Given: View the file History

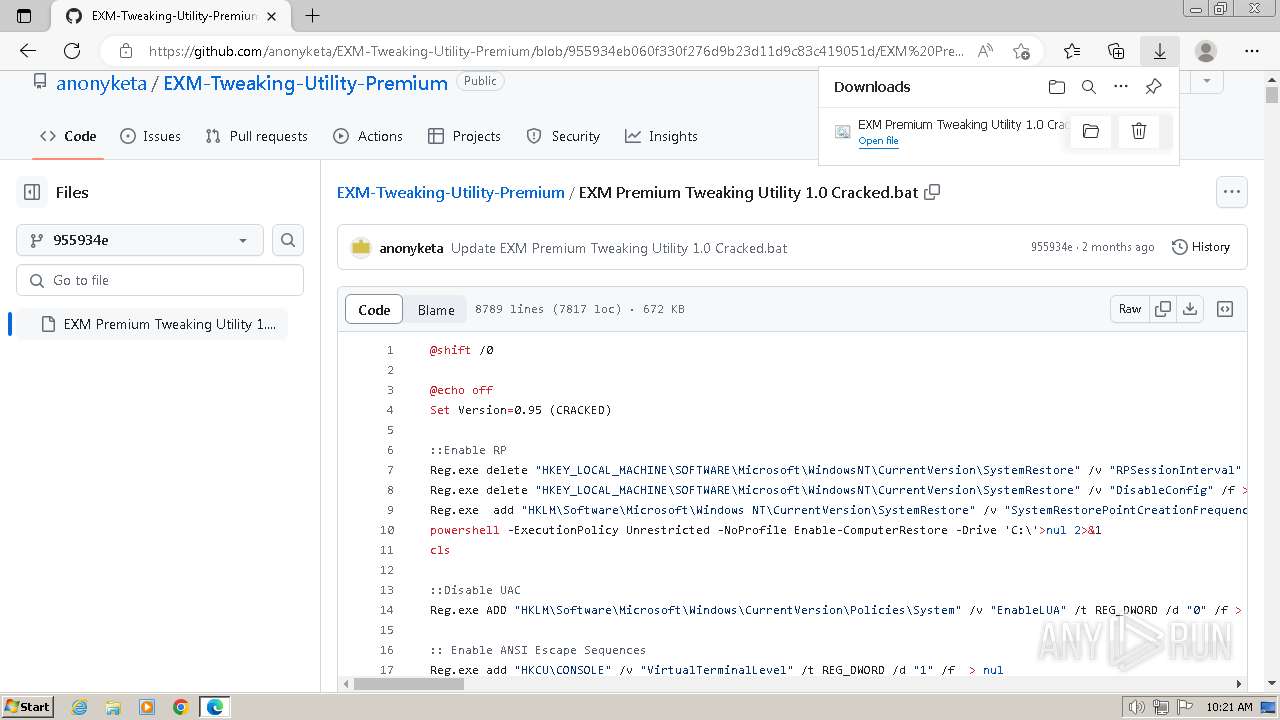Looking at the screenshot, I should [1201, 247].
